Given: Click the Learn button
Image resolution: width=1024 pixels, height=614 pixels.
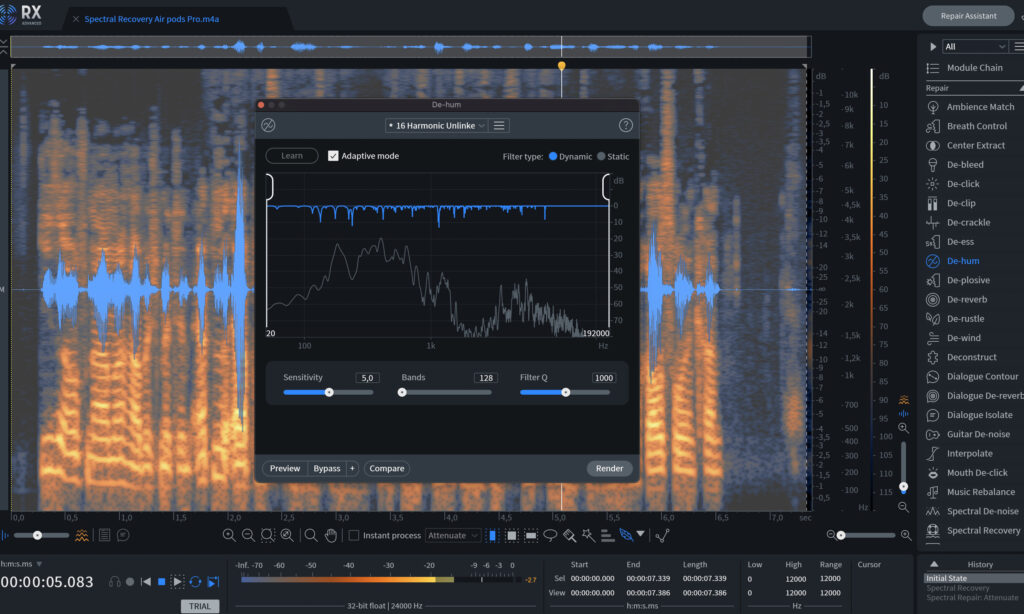Looking at the screenshot, I should (x=292, y=155).
